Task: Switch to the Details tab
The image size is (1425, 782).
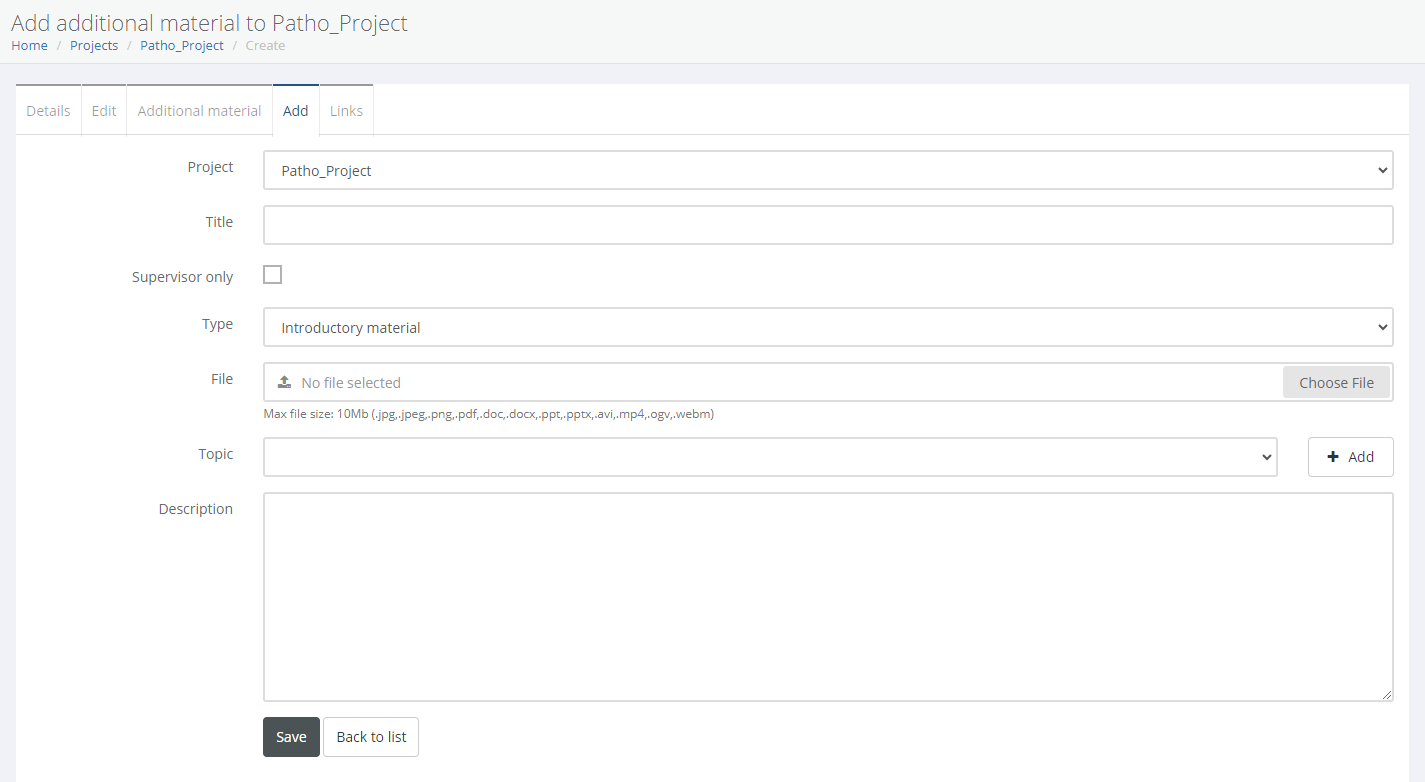Action: [48, 111]
